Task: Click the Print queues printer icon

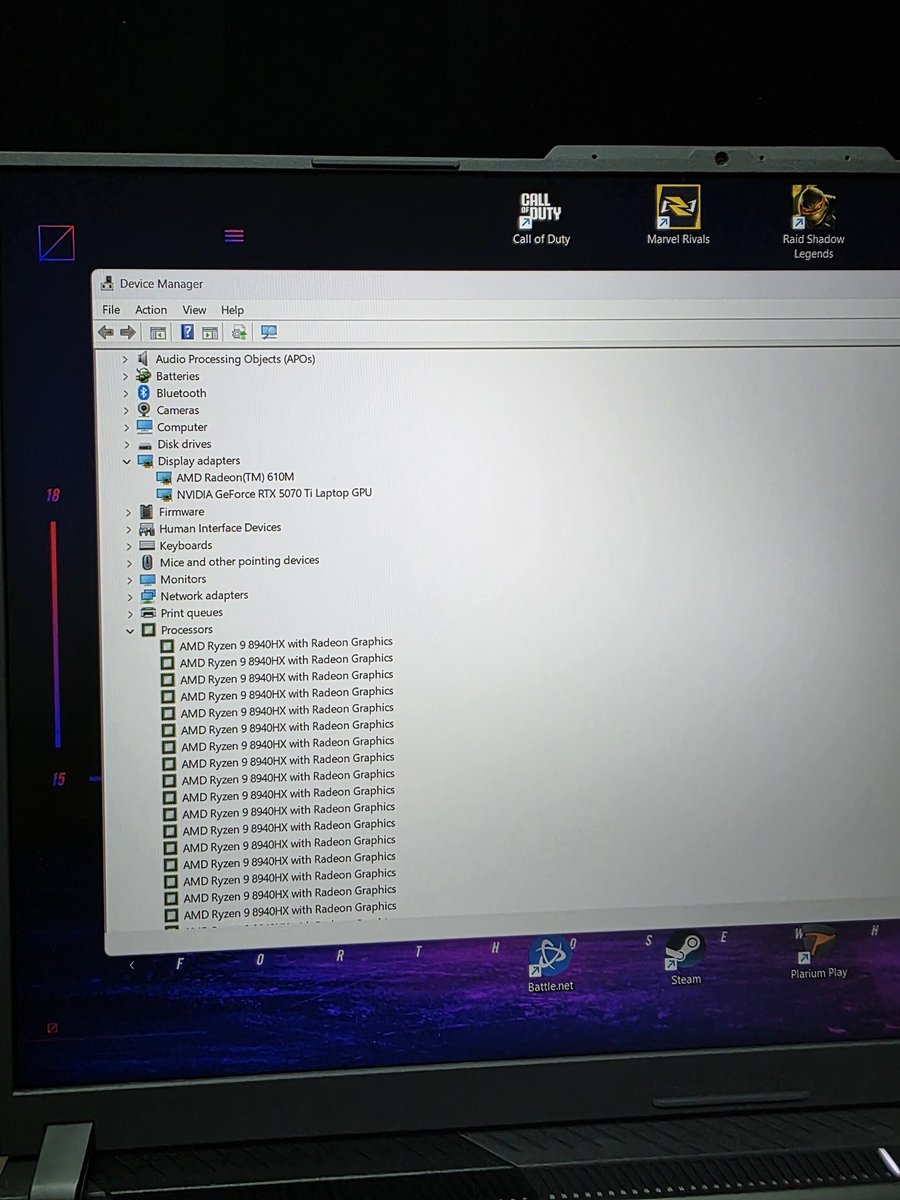Action: [148, 613]
